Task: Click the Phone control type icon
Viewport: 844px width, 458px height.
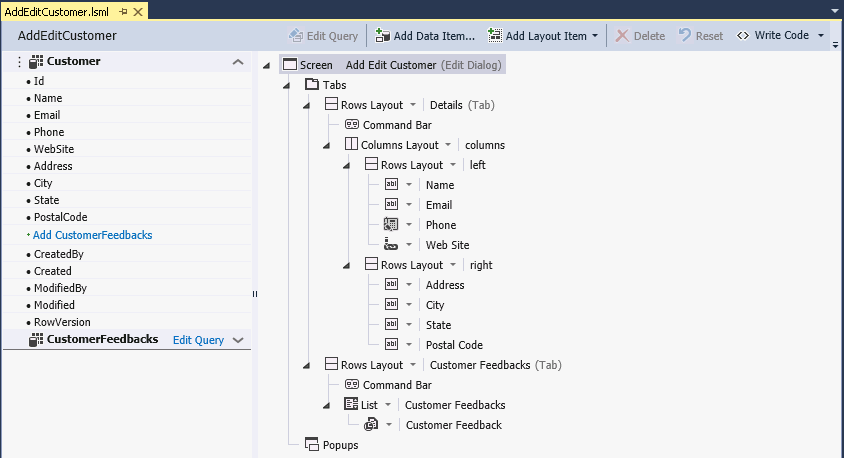Action: [x=391, y=224]
